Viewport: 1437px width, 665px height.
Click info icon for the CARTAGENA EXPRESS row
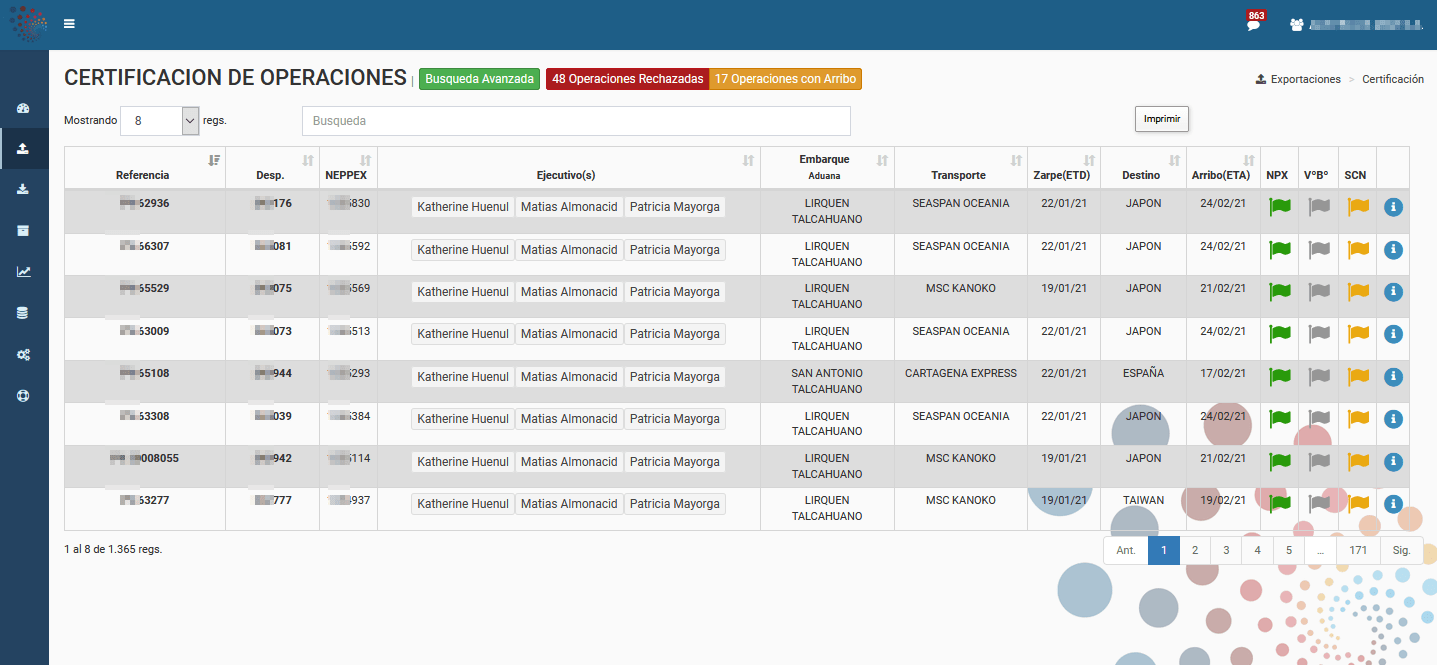click(x=1393, y=377)
